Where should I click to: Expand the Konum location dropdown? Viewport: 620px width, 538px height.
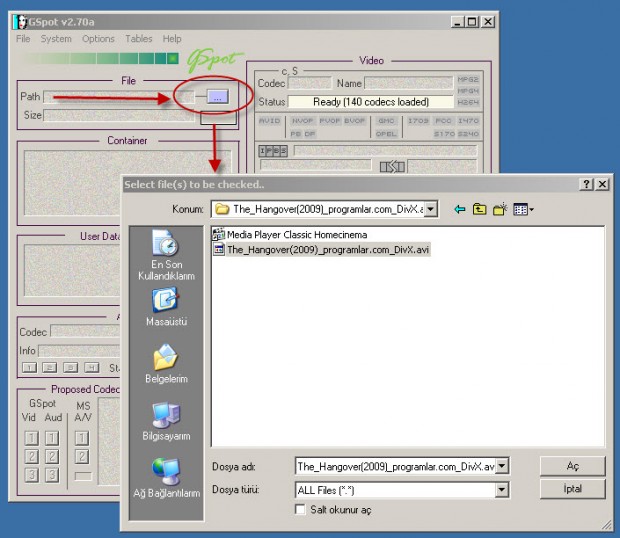tap(431, 209)
